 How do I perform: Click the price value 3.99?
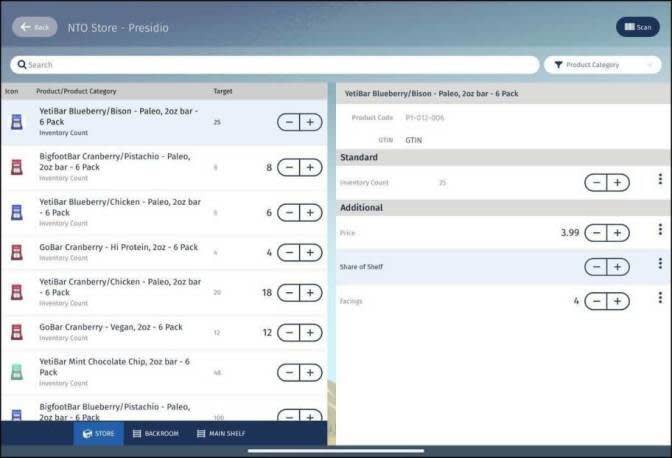(x=570, y=233)
